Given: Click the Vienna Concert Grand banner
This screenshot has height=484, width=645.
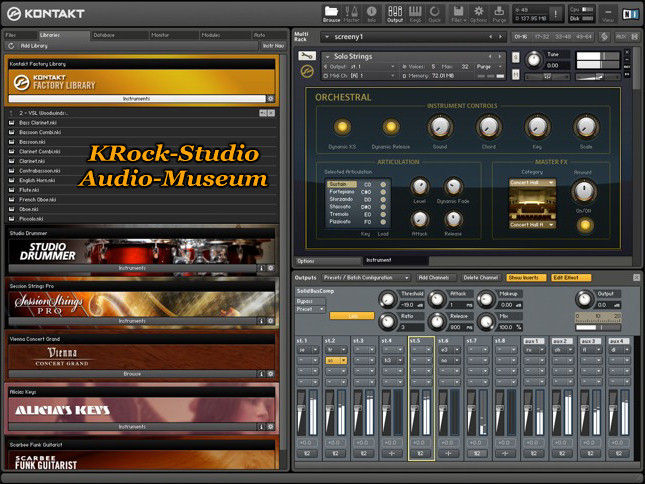Looking at the screenshot, I should (142, 357).
